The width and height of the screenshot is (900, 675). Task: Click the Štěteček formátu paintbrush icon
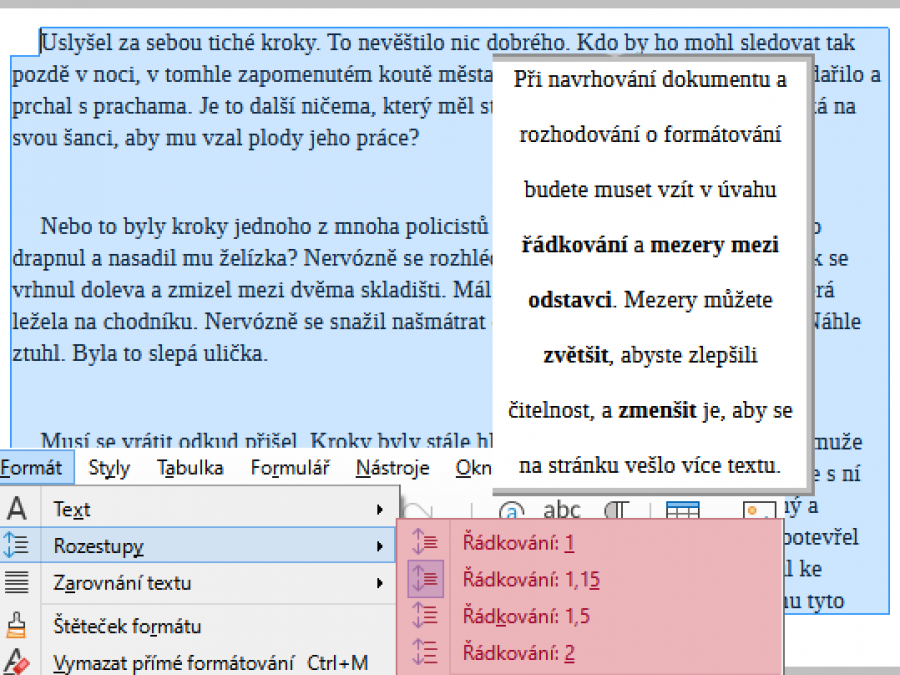[x=16, y=625]
